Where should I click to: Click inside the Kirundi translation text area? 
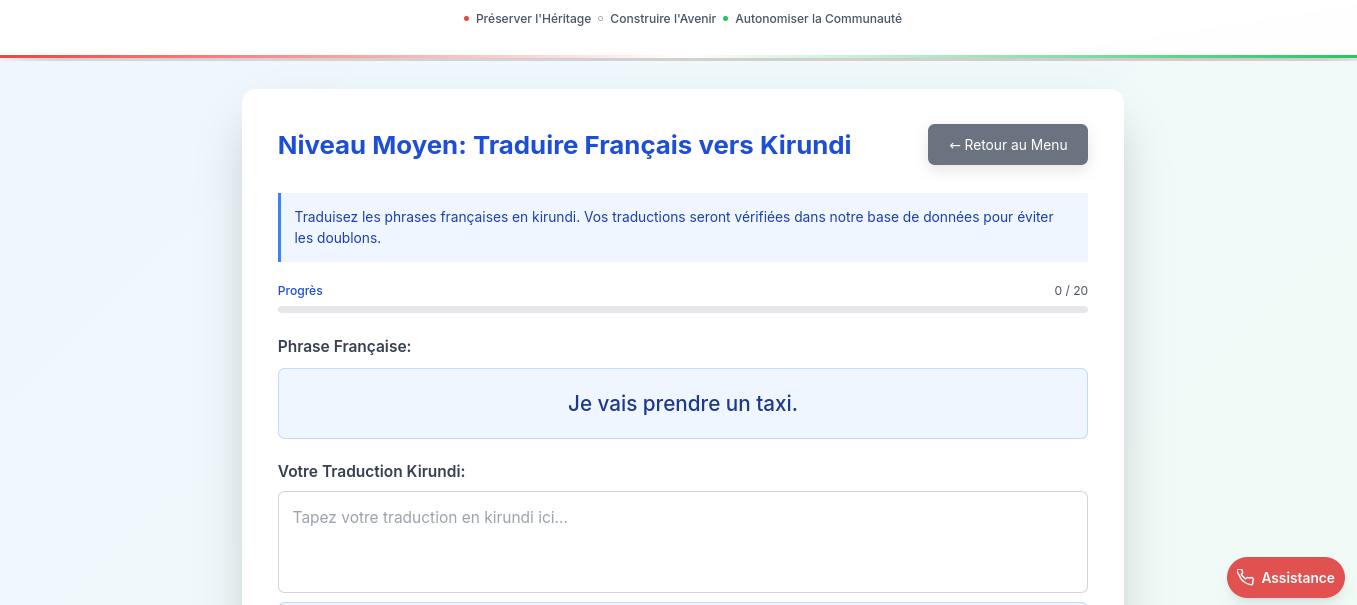point(683,540)
